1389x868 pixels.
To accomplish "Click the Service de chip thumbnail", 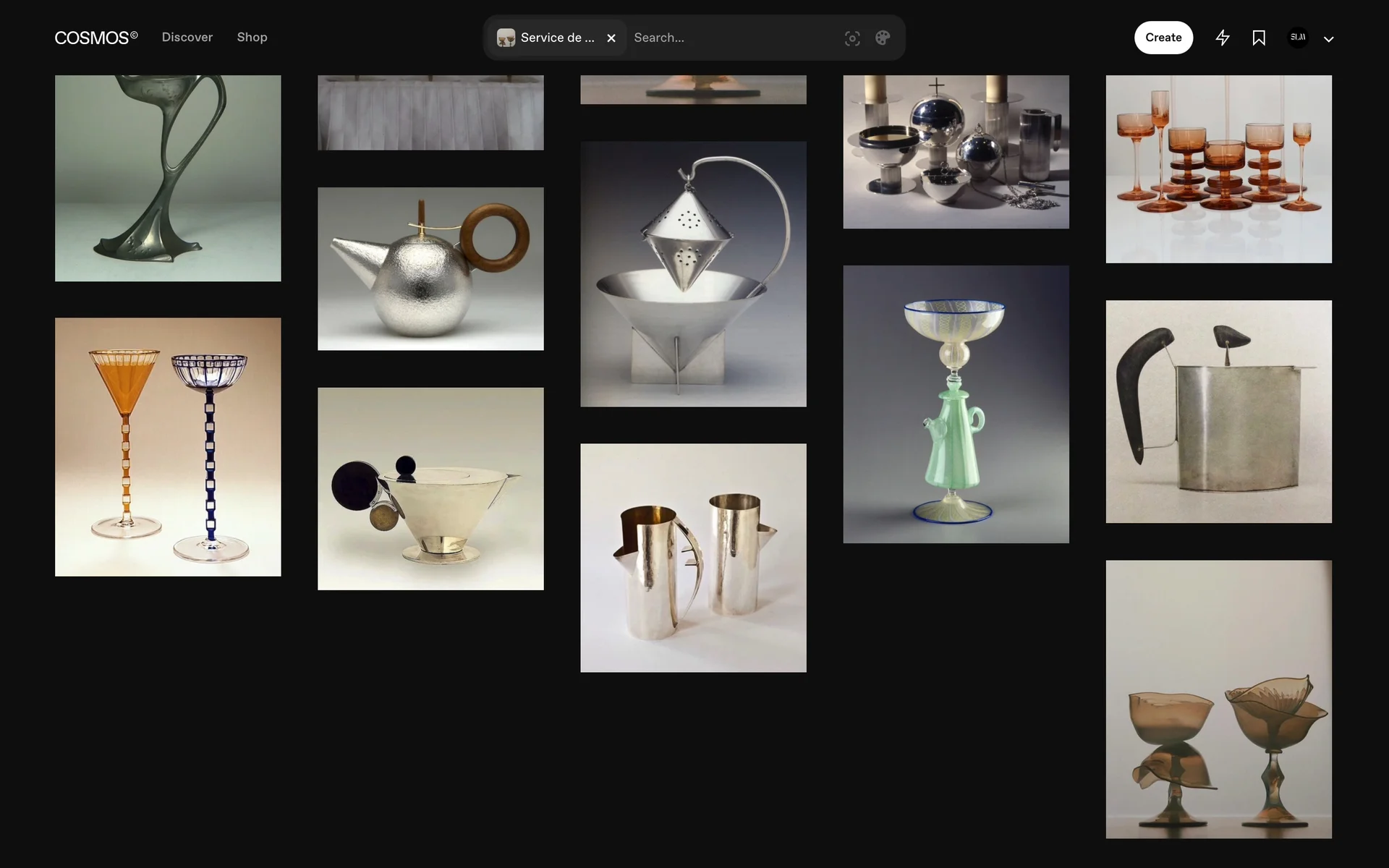I will [506, 38].
